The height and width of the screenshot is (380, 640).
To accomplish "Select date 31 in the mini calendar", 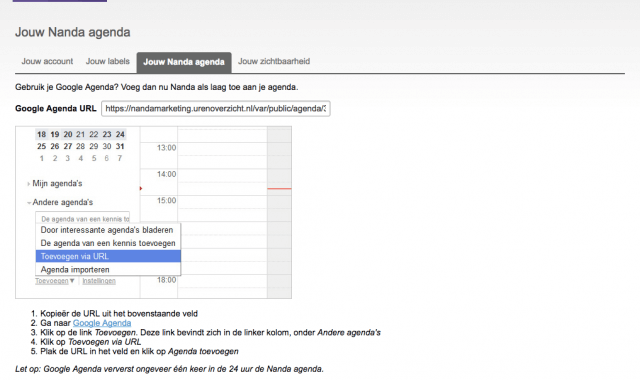I will [120, 146].
